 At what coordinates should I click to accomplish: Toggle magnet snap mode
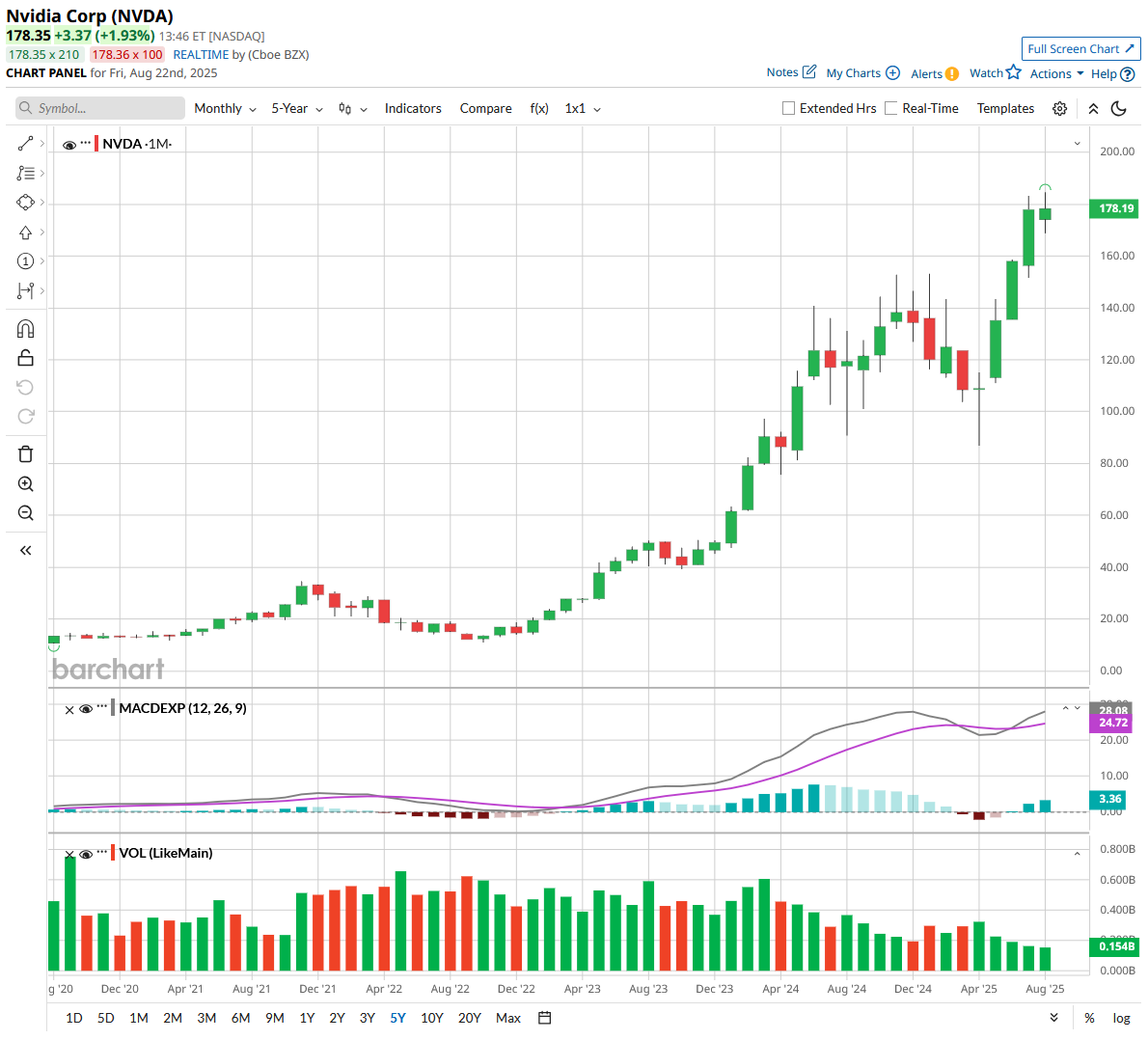[25, 329]
